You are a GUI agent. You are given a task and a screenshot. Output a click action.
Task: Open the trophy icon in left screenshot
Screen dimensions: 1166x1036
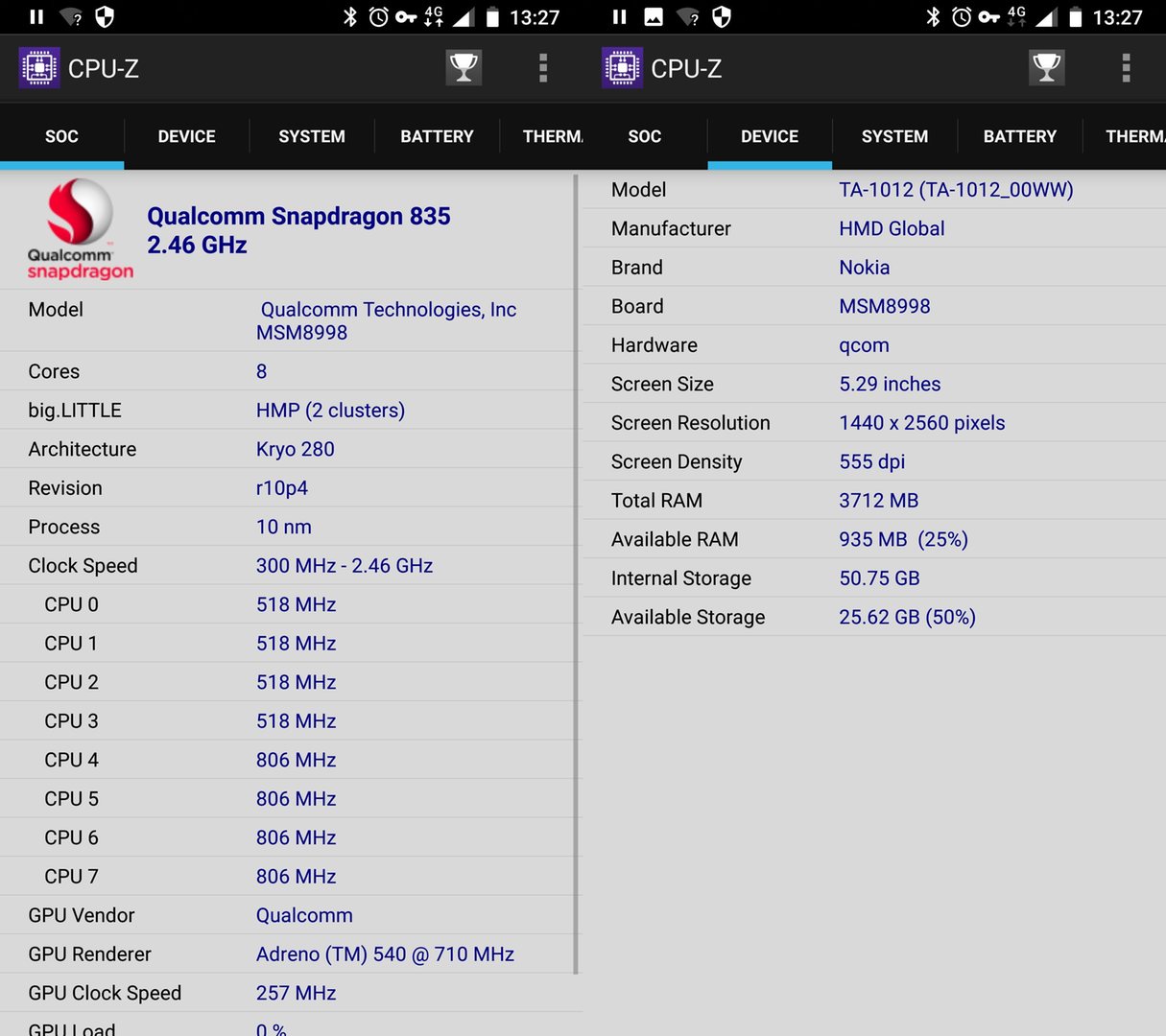pyautogui.click(x=464, y=68)
